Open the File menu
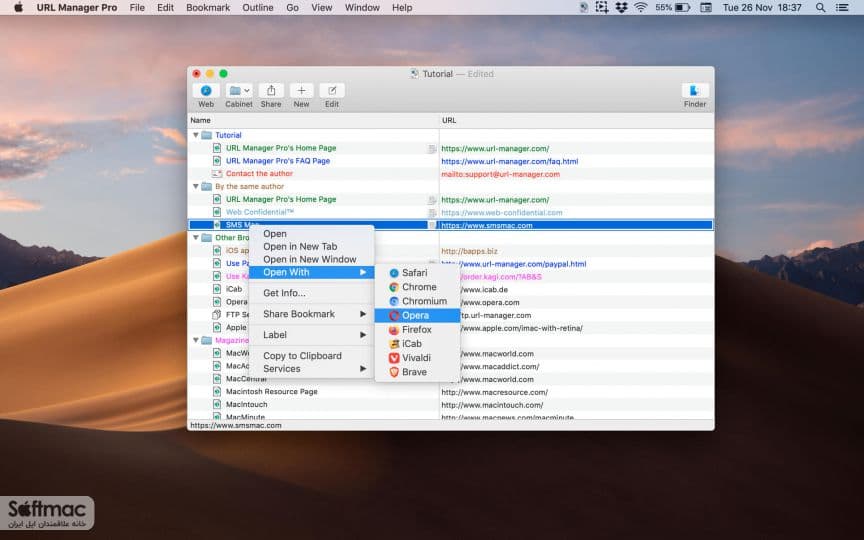Image resolution: width=864 pixels, height=540 pixels. [137, 8]
